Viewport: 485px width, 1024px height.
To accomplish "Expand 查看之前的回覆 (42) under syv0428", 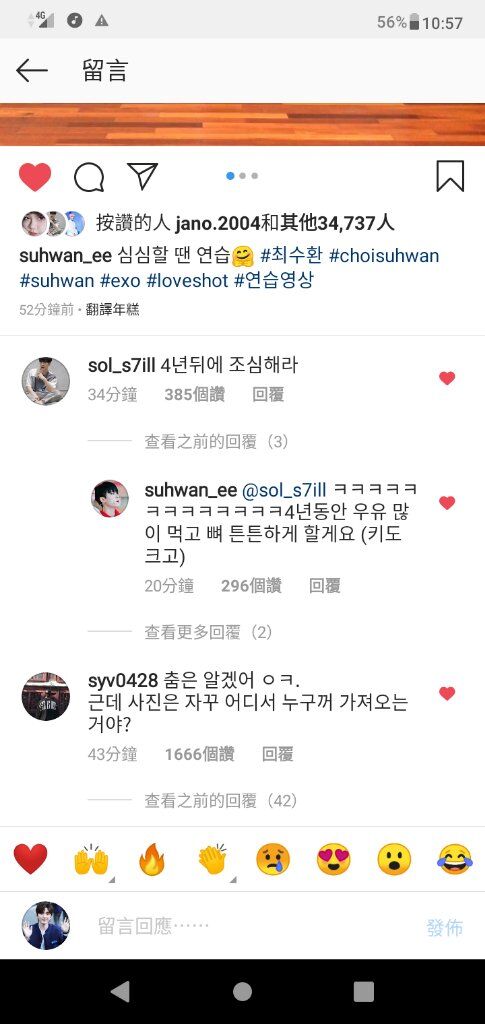I will click(x=221, y=801).
